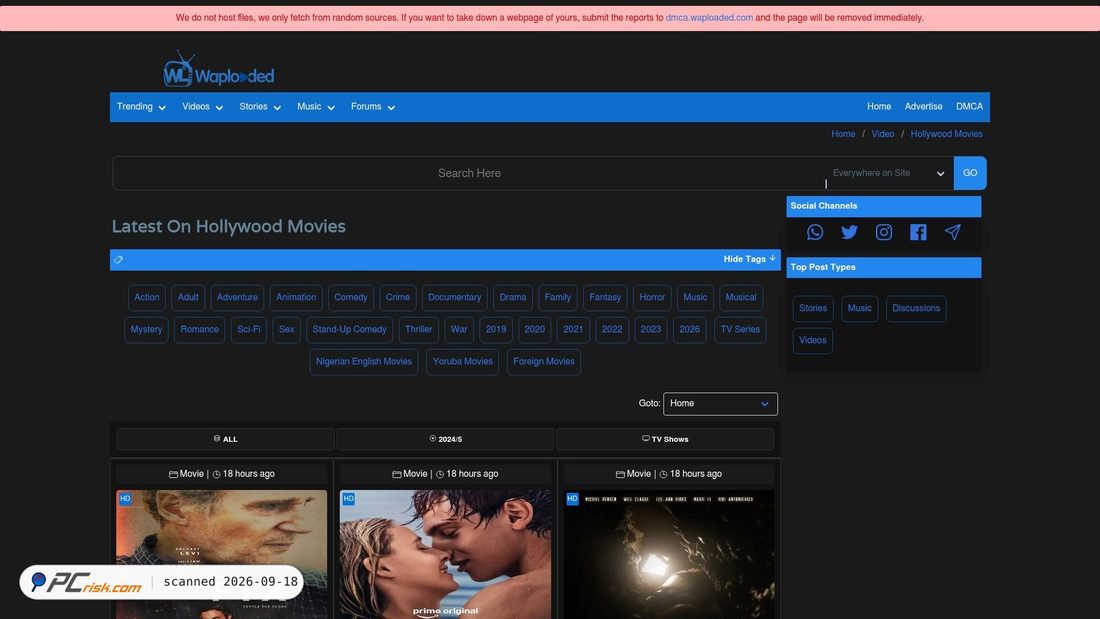Click the Home breadcrumb link

pos(843,134)
